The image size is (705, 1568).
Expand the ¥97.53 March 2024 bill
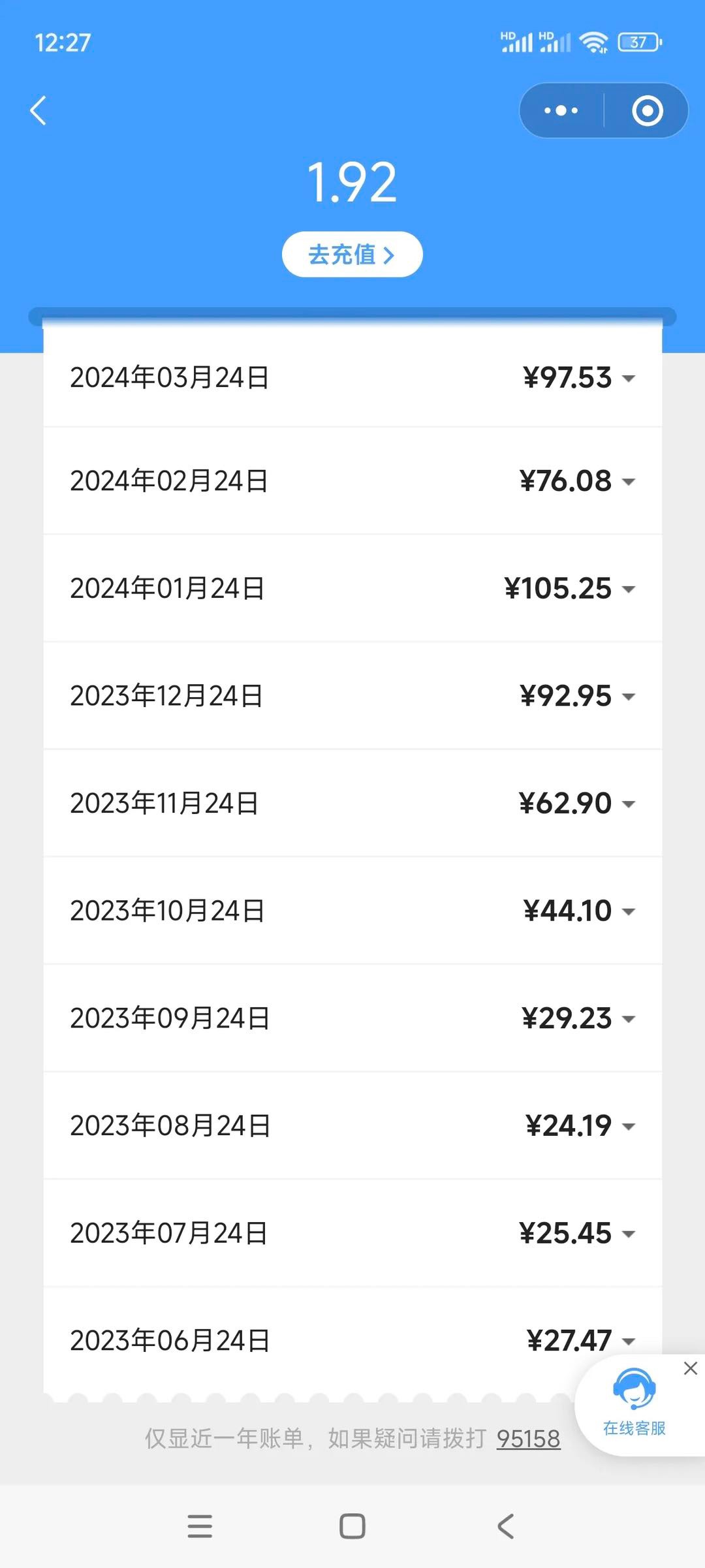click(628, 378)
